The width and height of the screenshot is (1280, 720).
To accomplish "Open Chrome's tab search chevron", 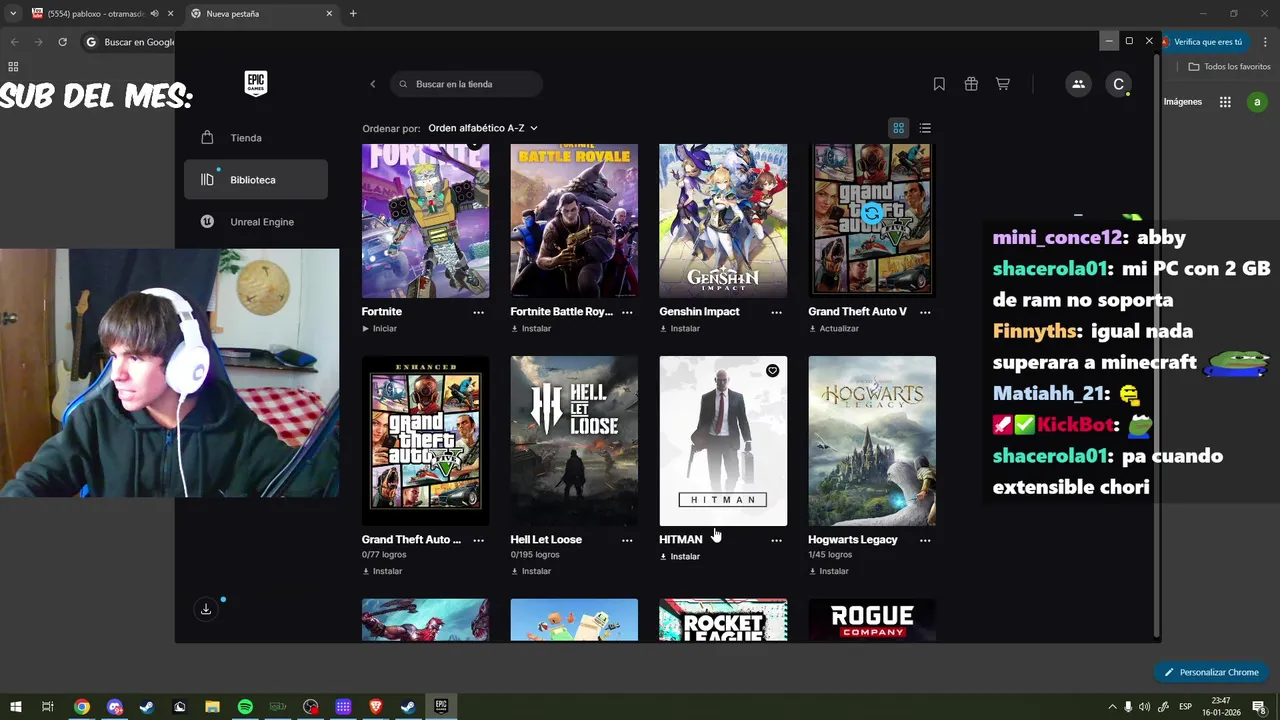I will click(12, 14).
